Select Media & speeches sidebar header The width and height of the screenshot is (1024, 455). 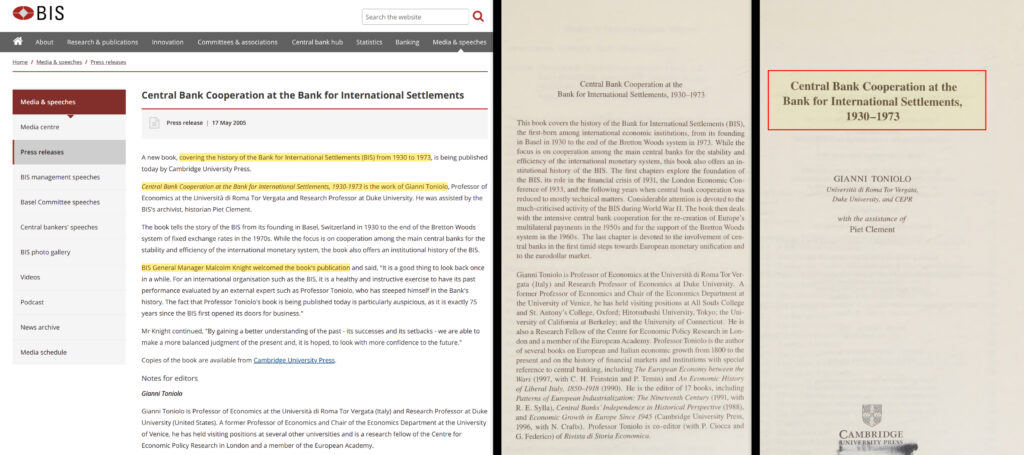pyautogui.click(x=69, y=102)
